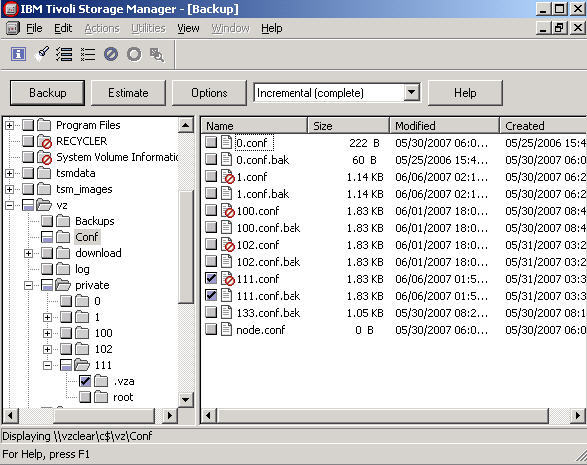This screenshot has height=465, width=587.
Task: Click the bulleted list toolbar icon
Action: [88, 54]
